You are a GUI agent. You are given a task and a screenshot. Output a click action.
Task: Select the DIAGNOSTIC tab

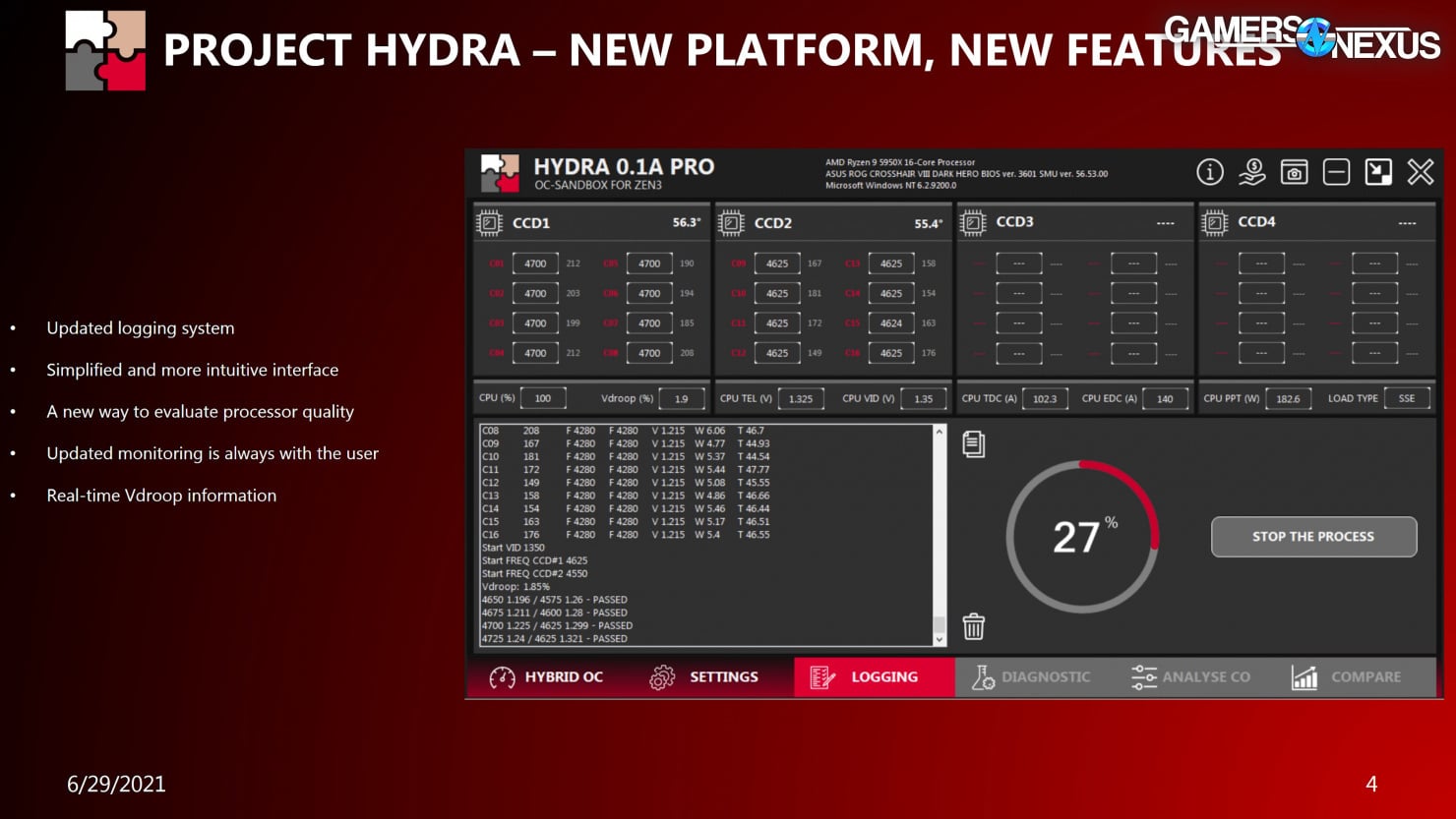(1030, 676)
